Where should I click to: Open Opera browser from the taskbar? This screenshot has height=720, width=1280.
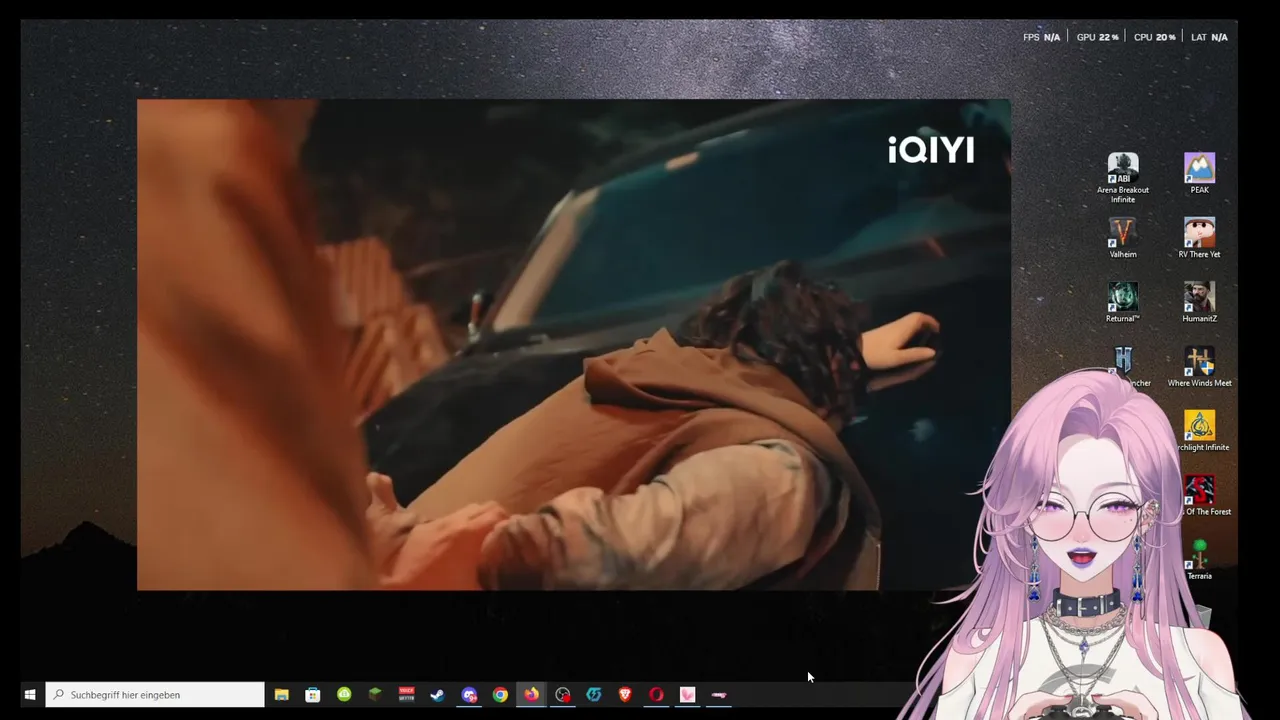coord(656,695)
